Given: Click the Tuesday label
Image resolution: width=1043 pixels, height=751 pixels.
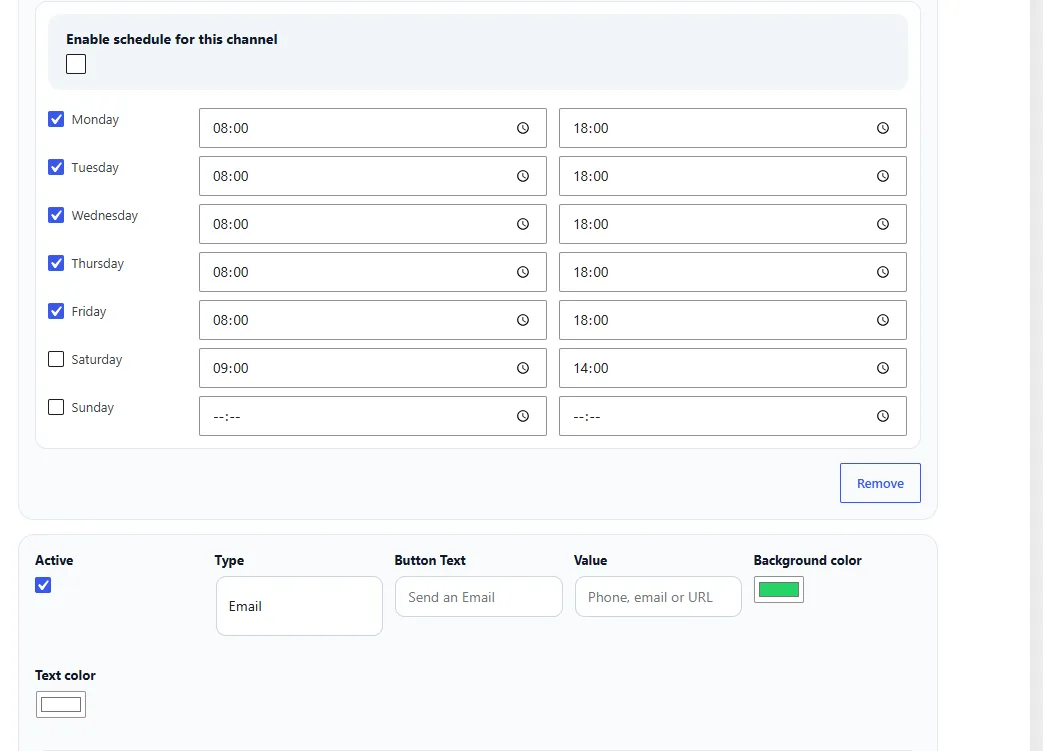Looking at the screenshot, I should pos(95,168).
